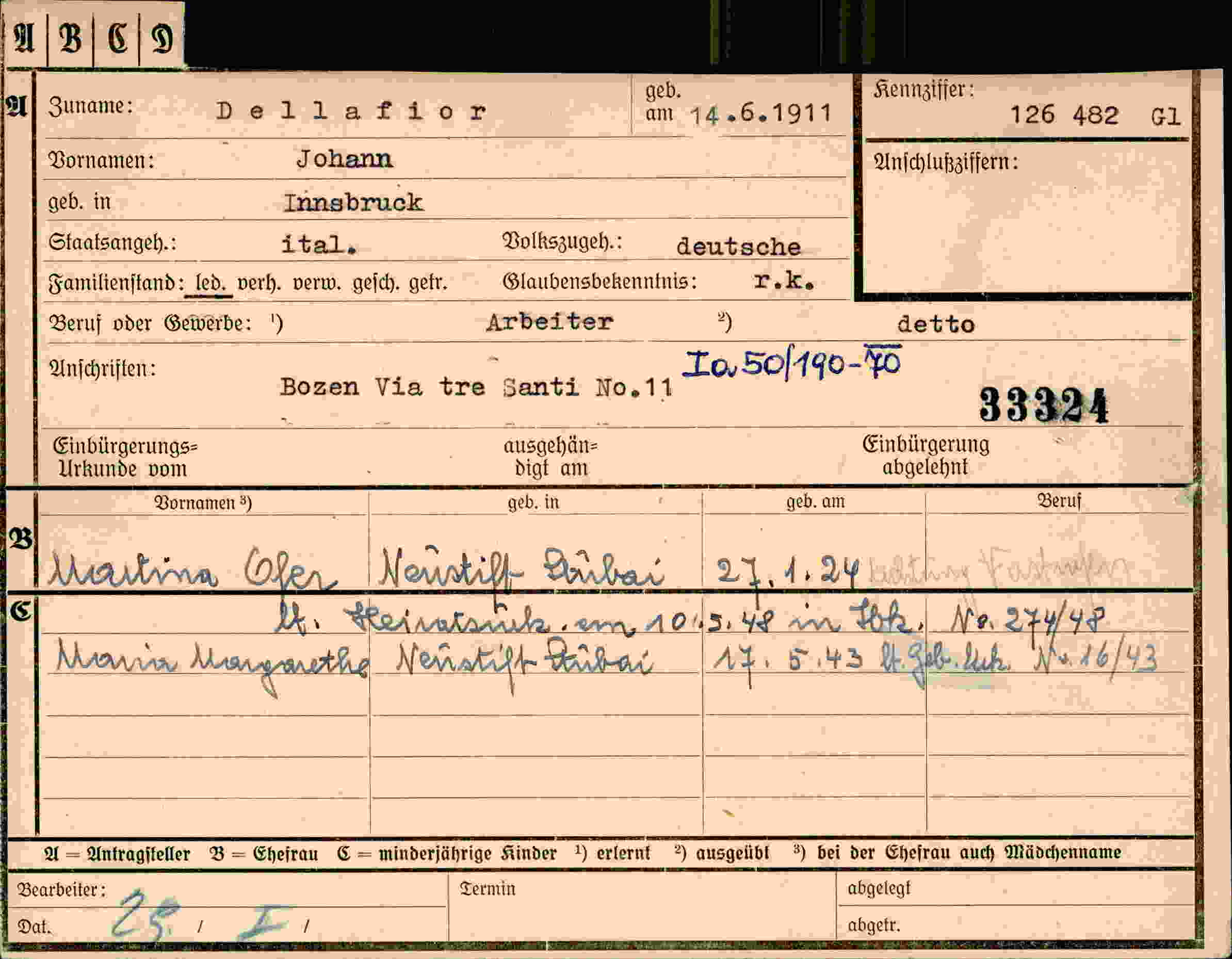
Task: Click the 'geb. in' column header
Action: (533, 502)
